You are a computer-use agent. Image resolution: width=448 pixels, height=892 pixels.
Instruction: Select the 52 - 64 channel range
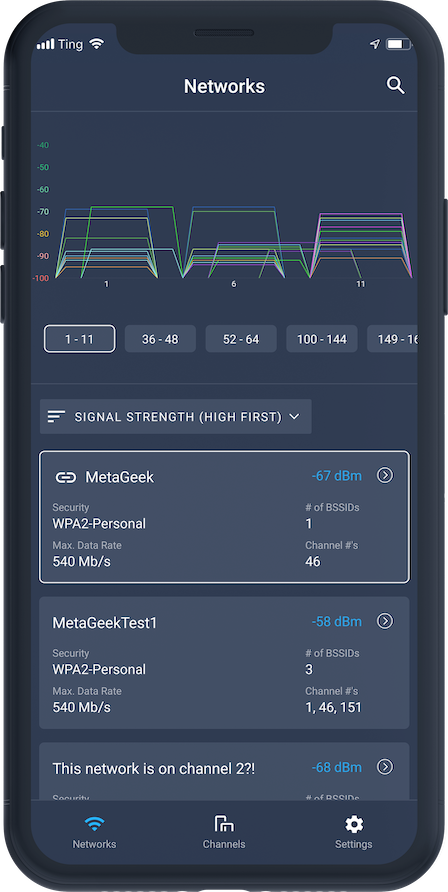241,339
